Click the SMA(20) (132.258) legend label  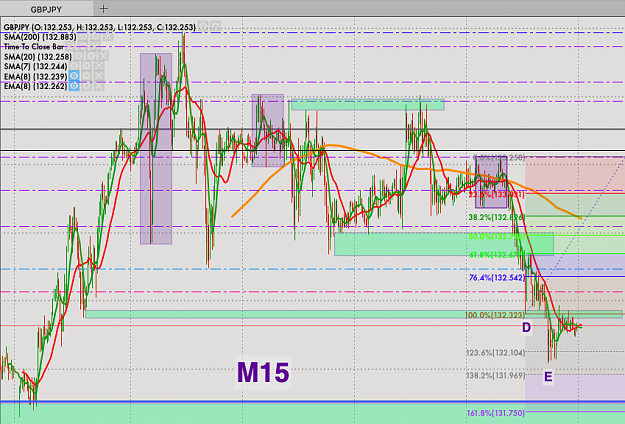[x=38, y=57]
